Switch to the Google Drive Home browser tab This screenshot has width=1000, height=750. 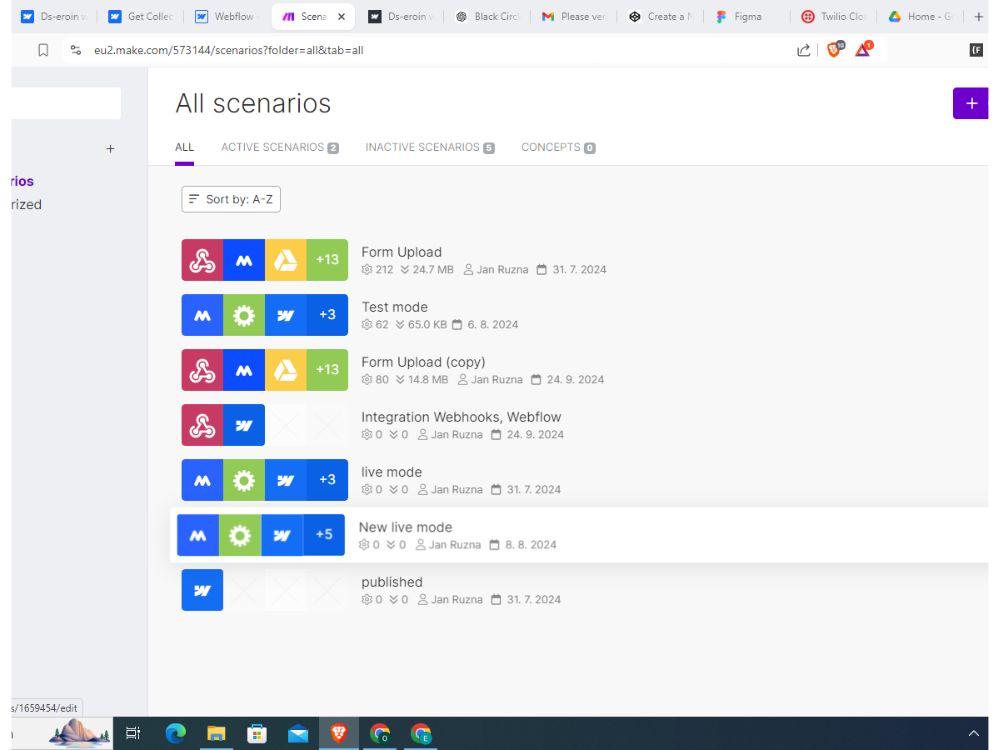[922, 17]
